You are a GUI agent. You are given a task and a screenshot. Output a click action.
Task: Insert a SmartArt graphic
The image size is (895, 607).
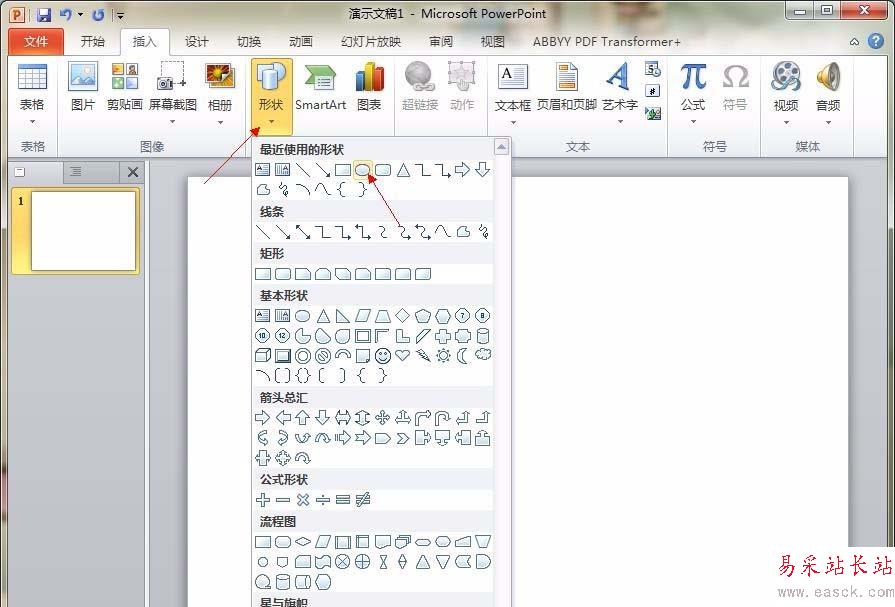point(320,87)
